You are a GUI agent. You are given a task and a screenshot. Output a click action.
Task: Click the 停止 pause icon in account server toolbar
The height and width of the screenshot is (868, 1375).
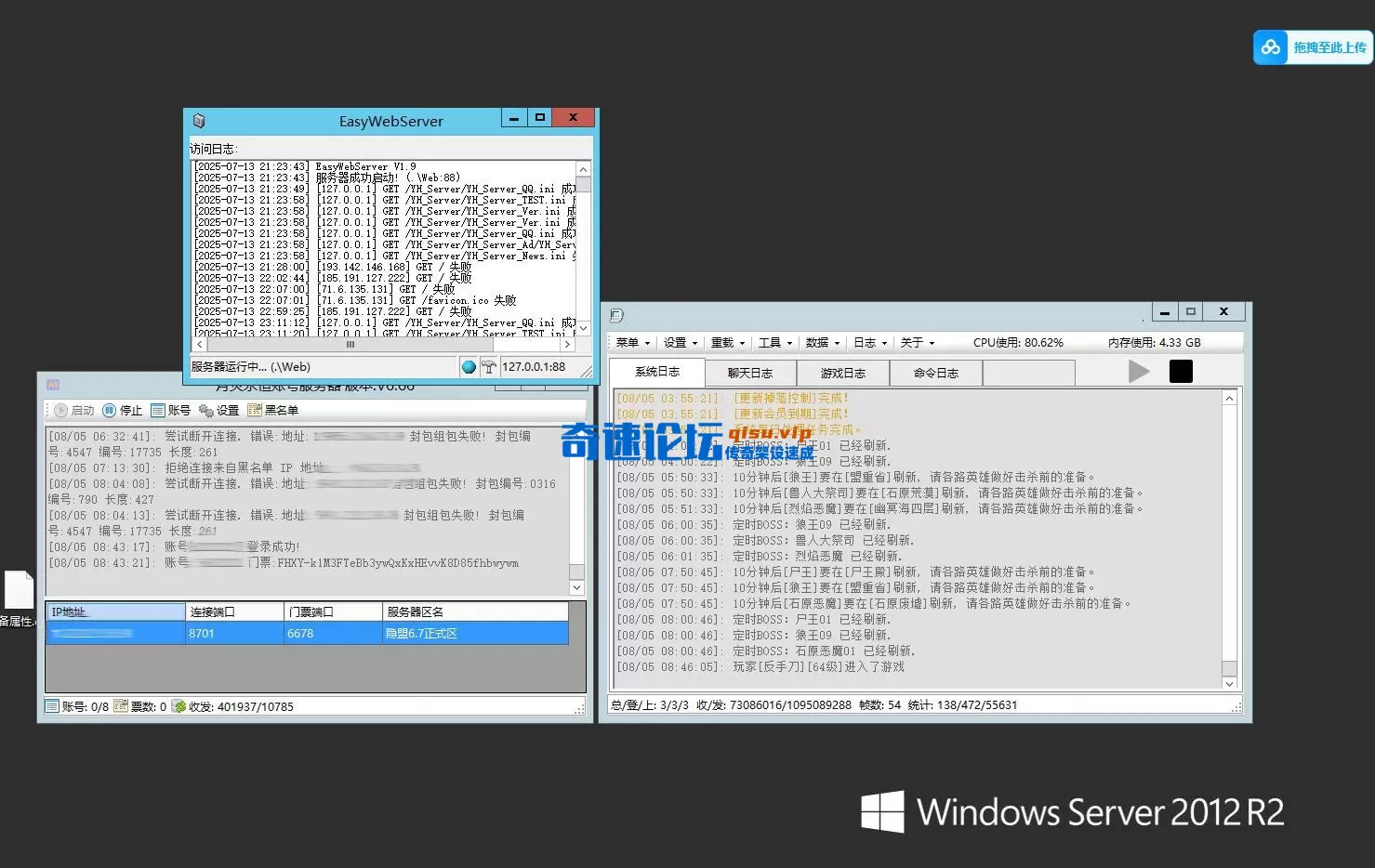[x=110, y=410]
